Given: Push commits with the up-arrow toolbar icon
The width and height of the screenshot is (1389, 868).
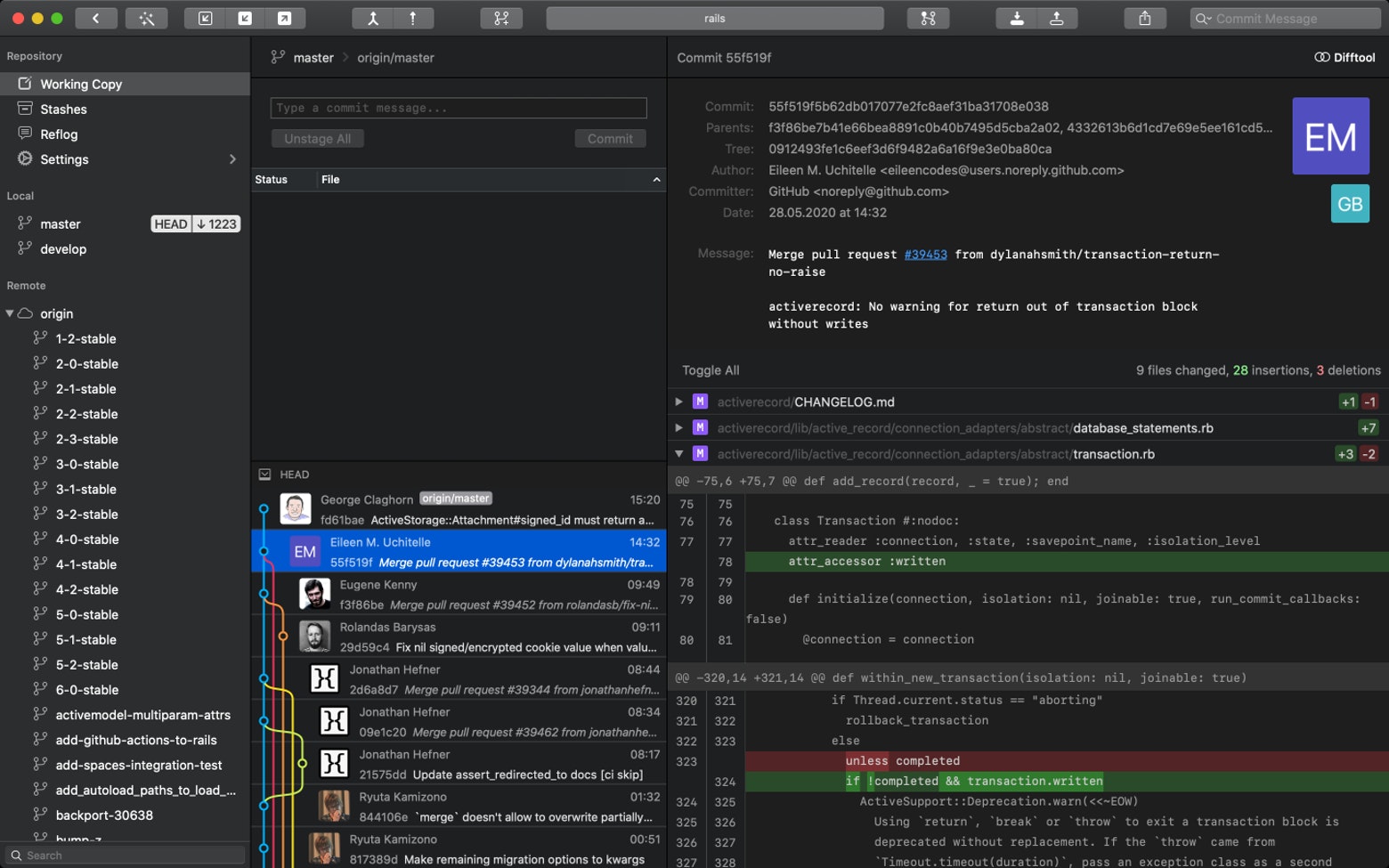Looking at the screenshot, I should click(x=1058, y=18).
